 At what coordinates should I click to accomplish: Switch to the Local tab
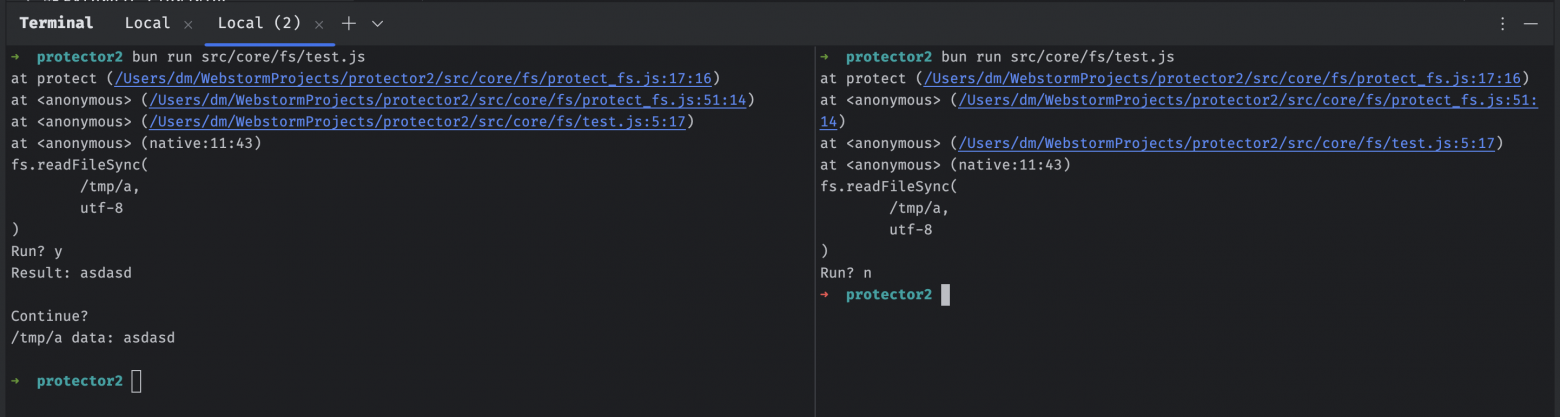(147, 23)
